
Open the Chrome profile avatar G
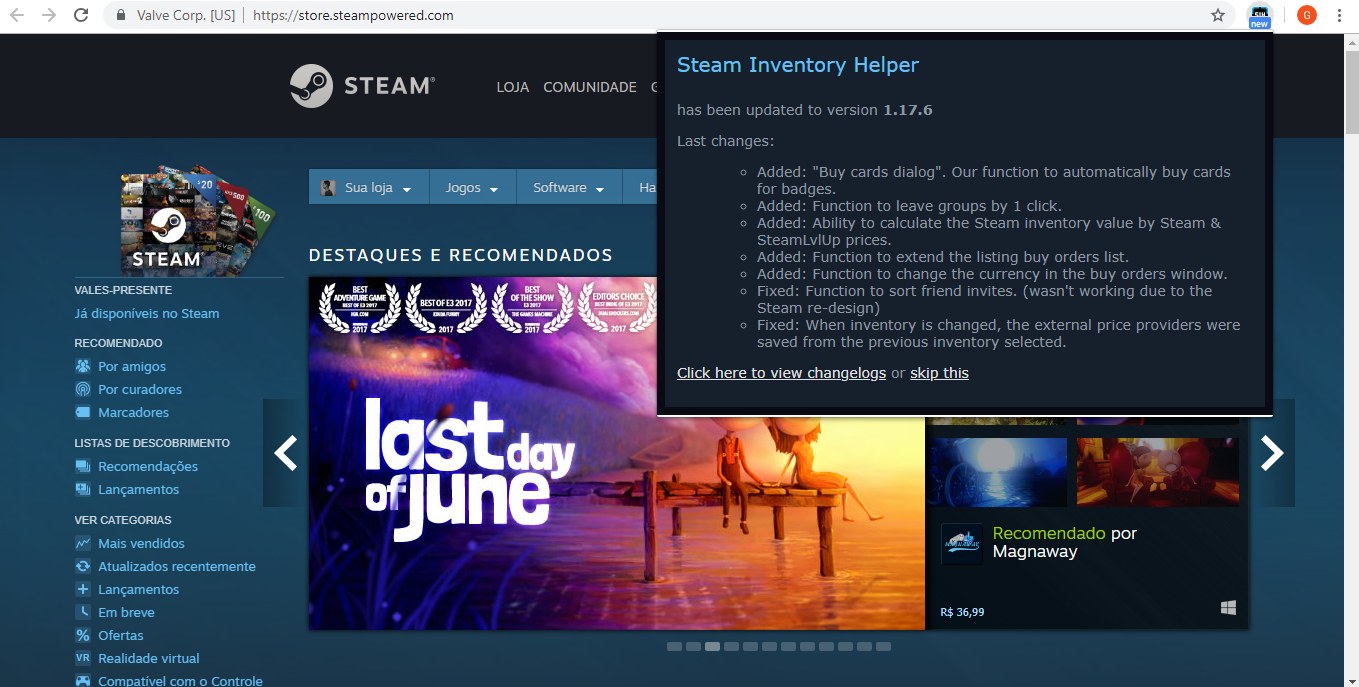click(x=1306, y=15)
